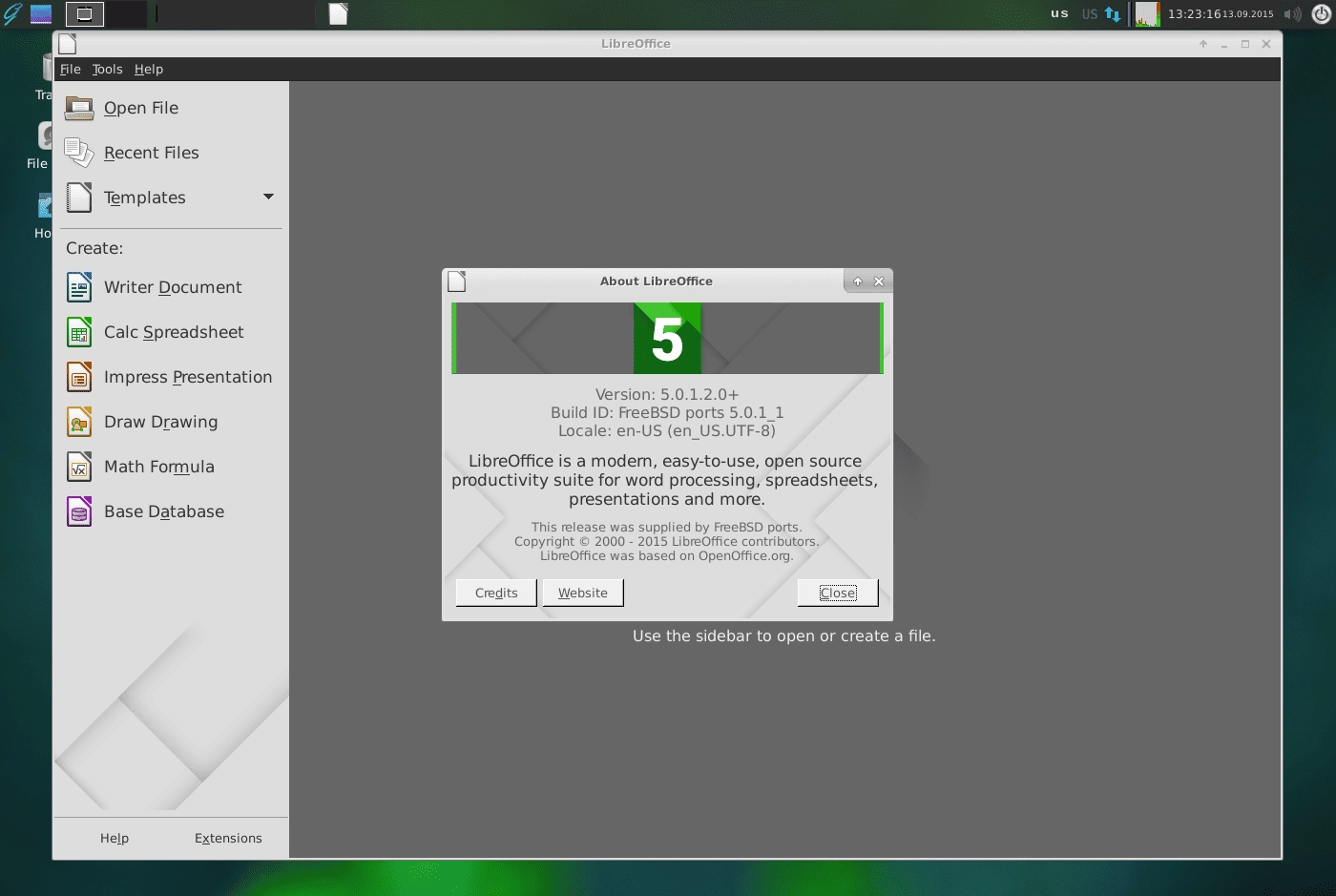This screenshot has width=1336, height=896.
Task: Select the active workspace in the pager
Action: click(85, 13)
